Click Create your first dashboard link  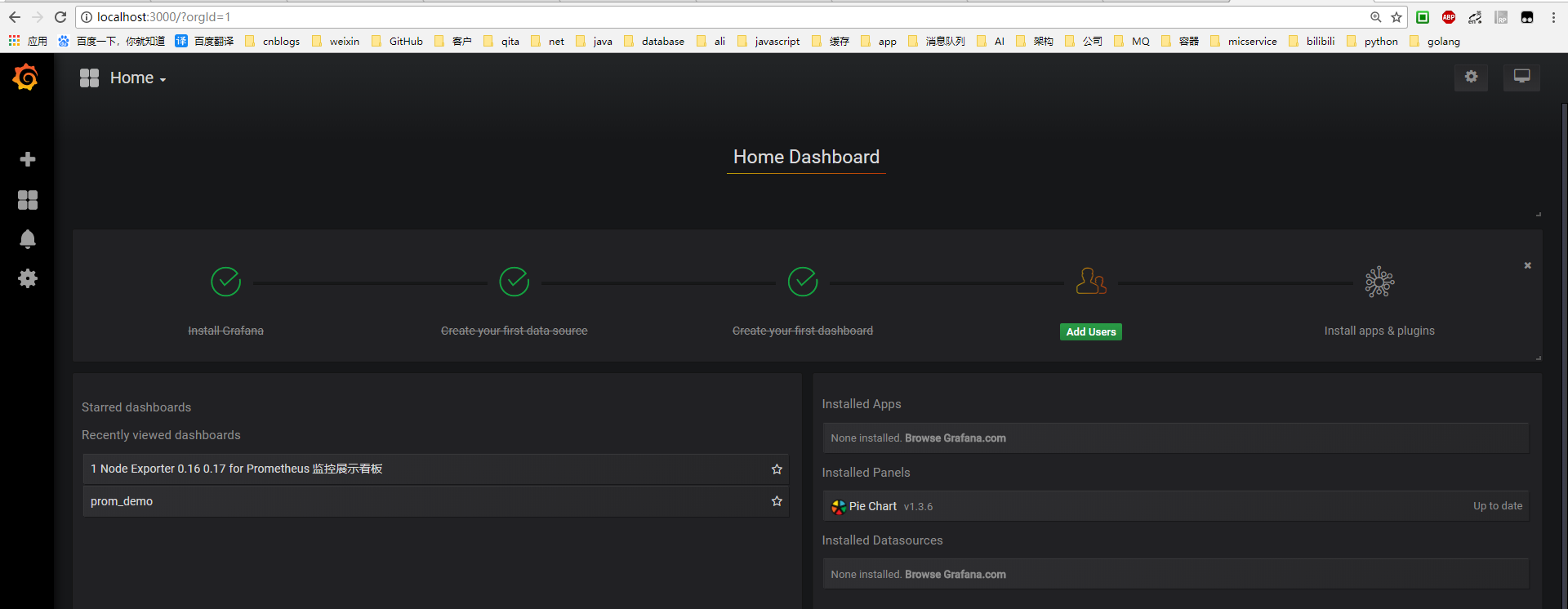point(803,331)
